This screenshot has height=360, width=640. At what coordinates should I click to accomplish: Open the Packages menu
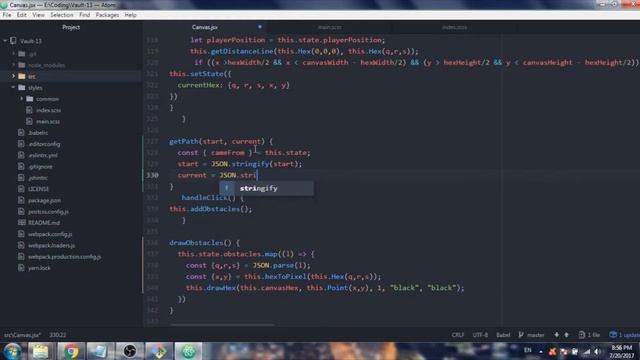point(107,15)
